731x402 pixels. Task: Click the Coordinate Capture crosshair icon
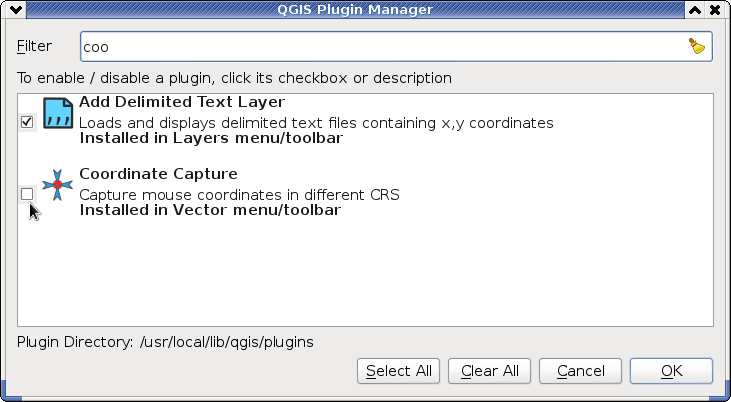coord(57,185)
